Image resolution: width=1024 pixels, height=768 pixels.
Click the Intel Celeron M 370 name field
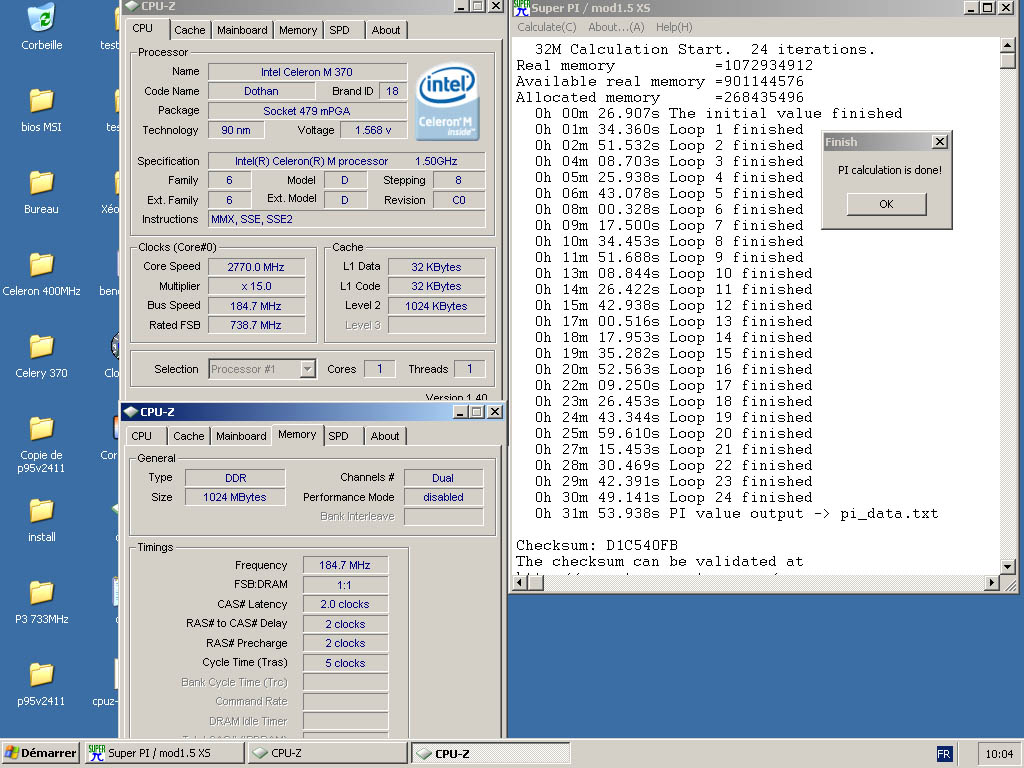pos(307,72)
